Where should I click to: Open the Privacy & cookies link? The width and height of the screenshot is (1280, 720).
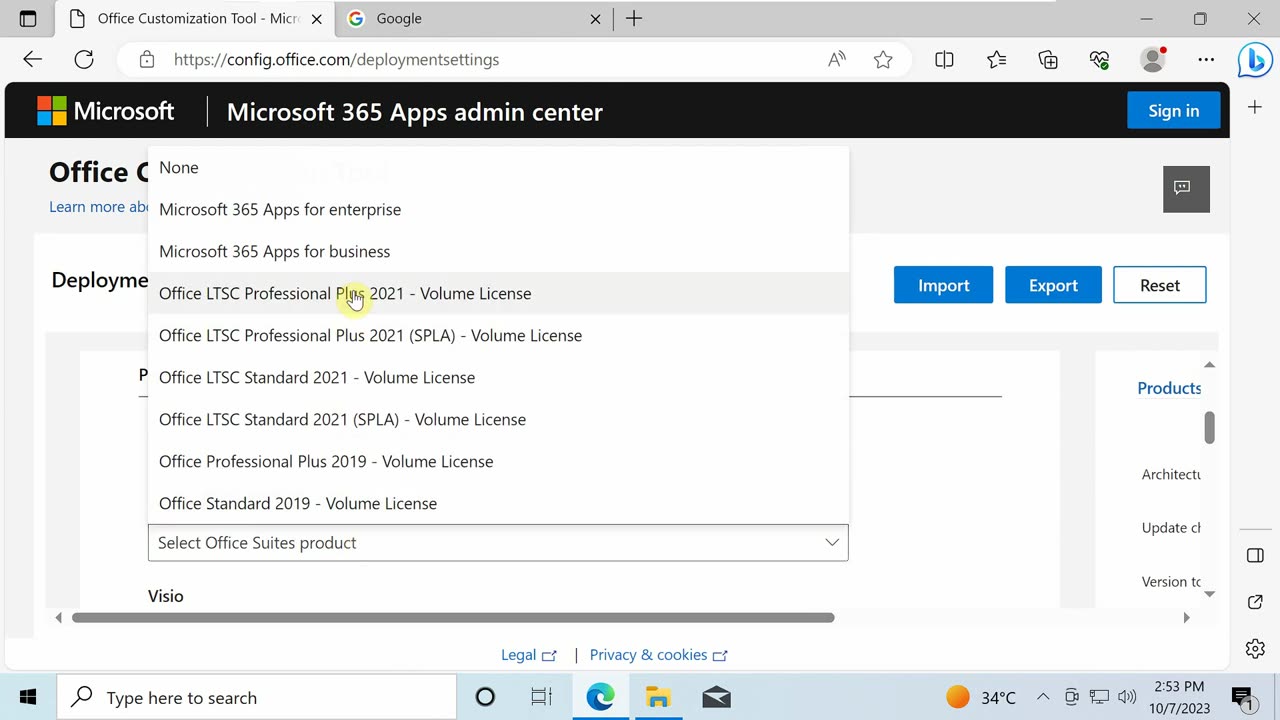658,655
